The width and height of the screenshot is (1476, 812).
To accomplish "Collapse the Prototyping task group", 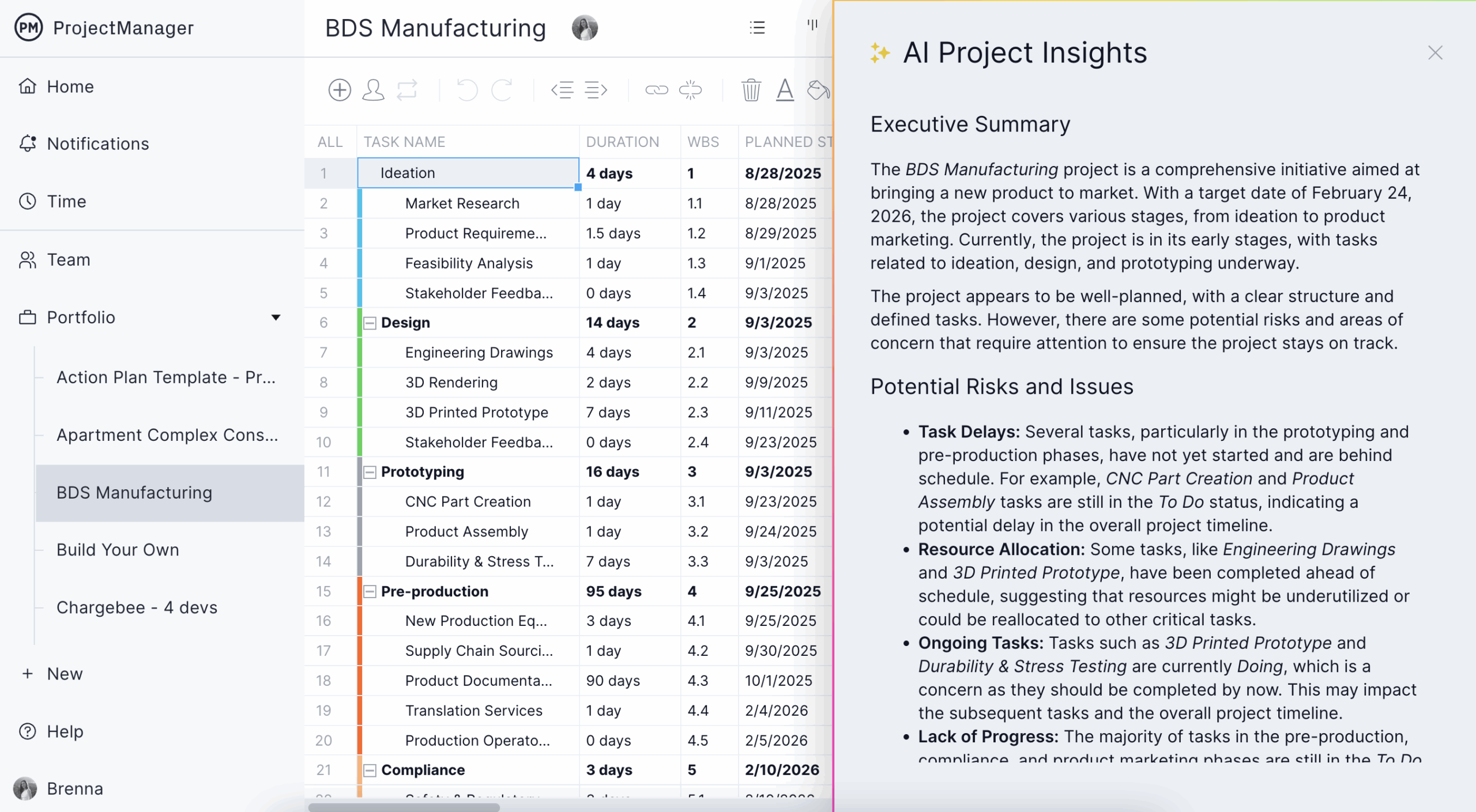I will [x=370, y=472].
